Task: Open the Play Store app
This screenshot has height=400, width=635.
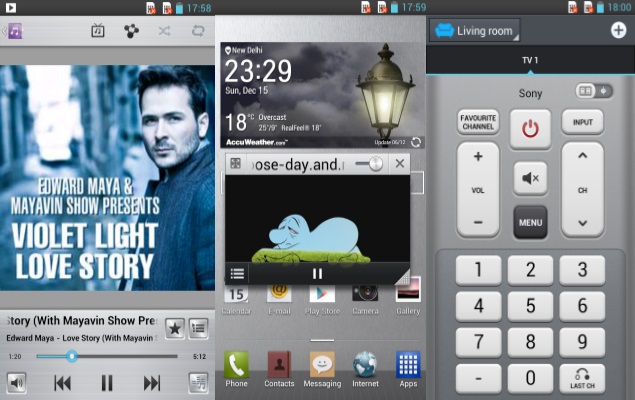Action: pyautogui.click(x=322, y=299)
